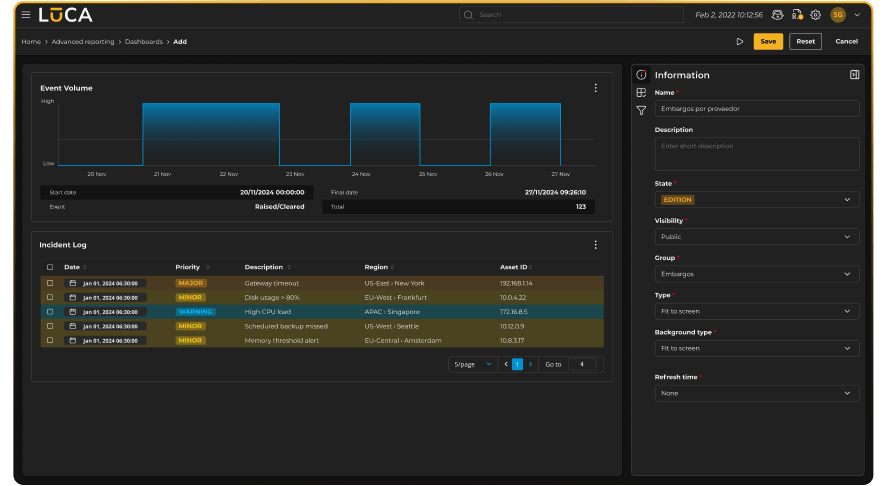Click the SG user avatar

point(838,15)
